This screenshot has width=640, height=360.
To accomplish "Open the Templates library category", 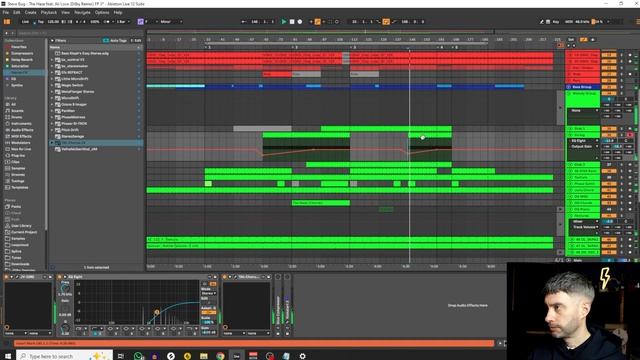I will point(20,187).
